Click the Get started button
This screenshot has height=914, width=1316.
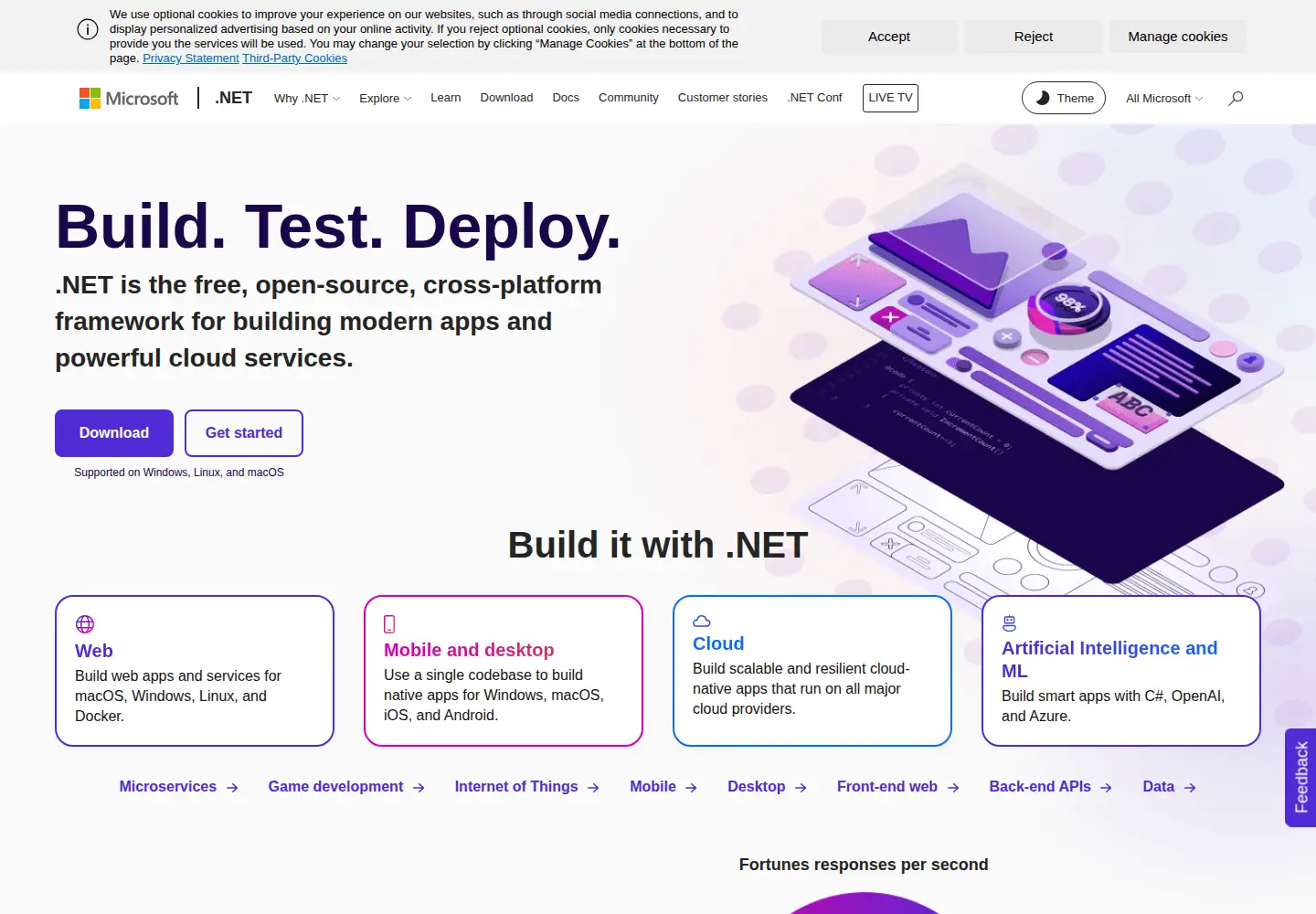pyautogui.click(x=244, y=433)
